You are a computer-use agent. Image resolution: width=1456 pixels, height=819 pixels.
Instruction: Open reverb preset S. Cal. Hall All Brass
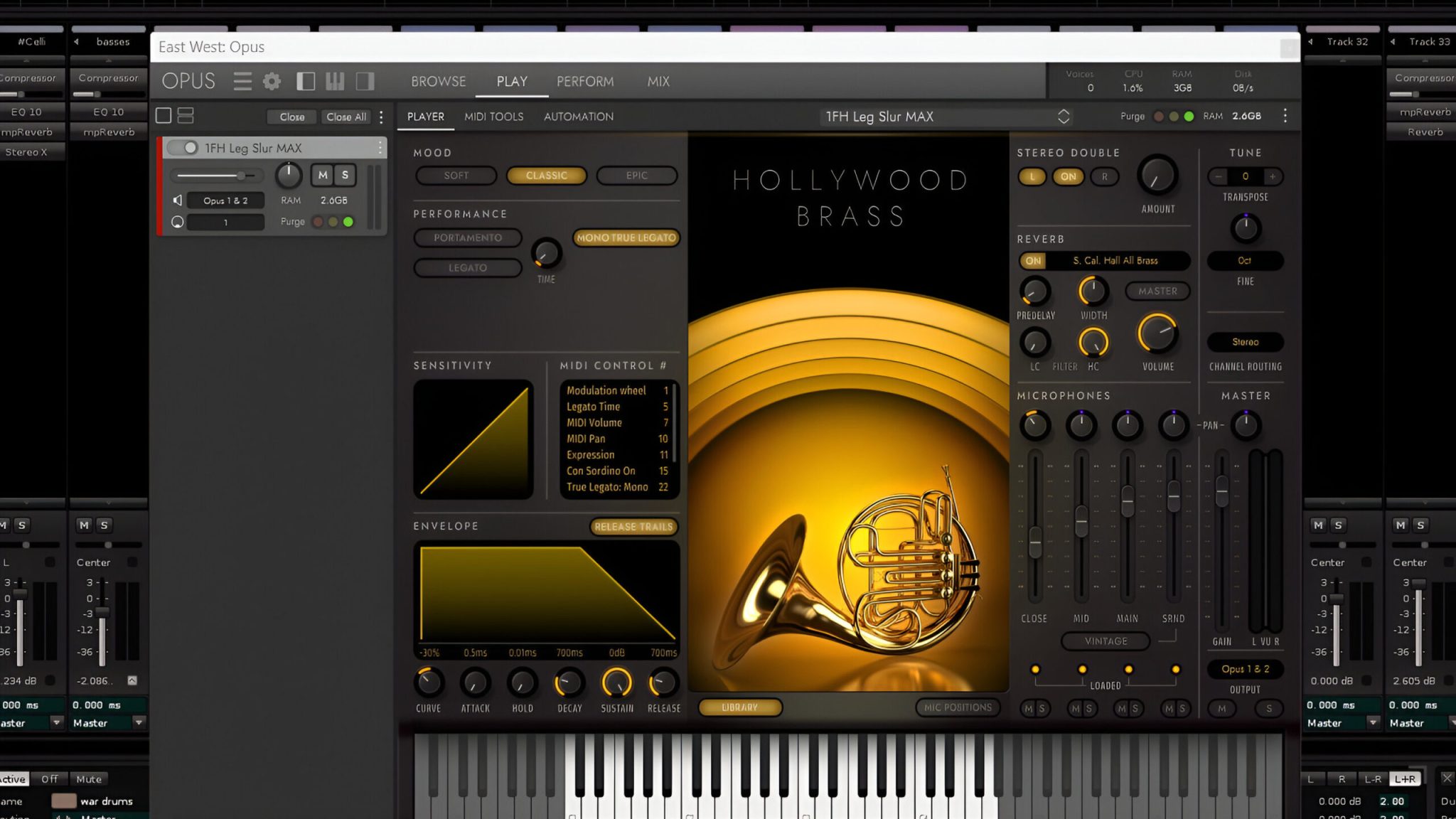[x=1115, y=261]
